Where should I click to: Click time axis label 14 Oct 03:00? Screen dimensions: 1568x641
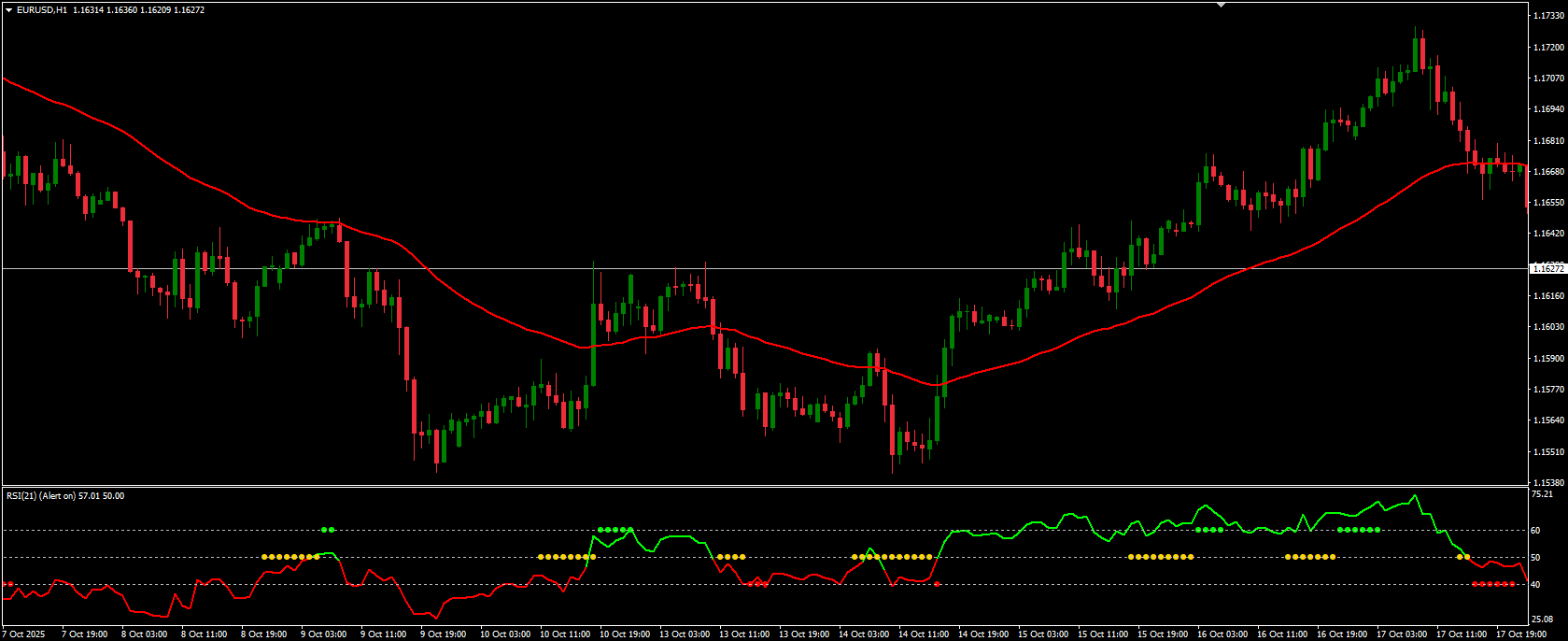[864, 634]
